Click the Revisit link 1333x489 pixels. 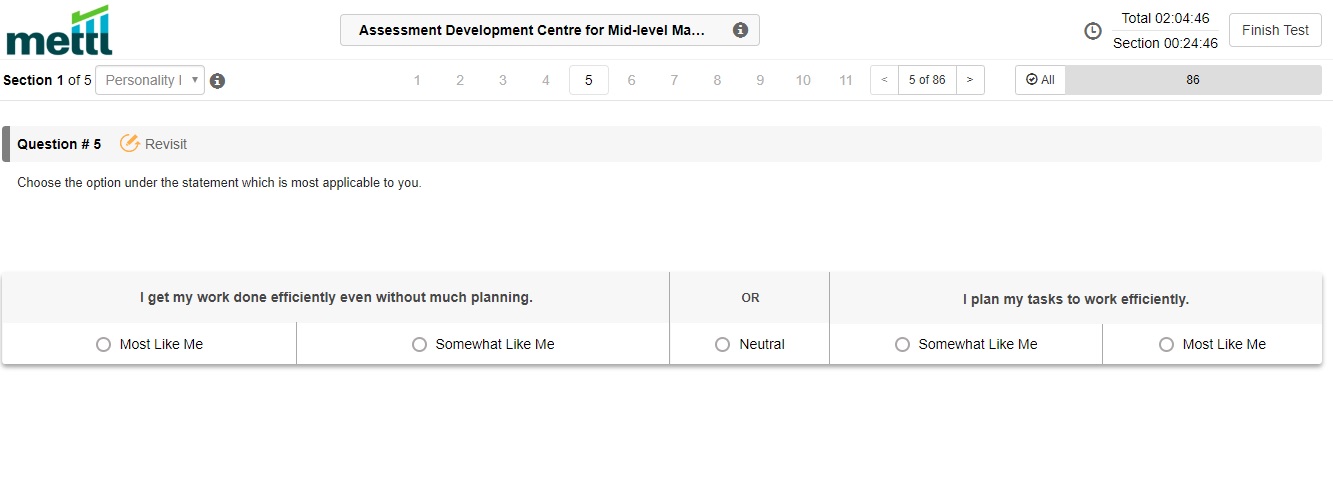pyautogui.click(x=166, y=144)
